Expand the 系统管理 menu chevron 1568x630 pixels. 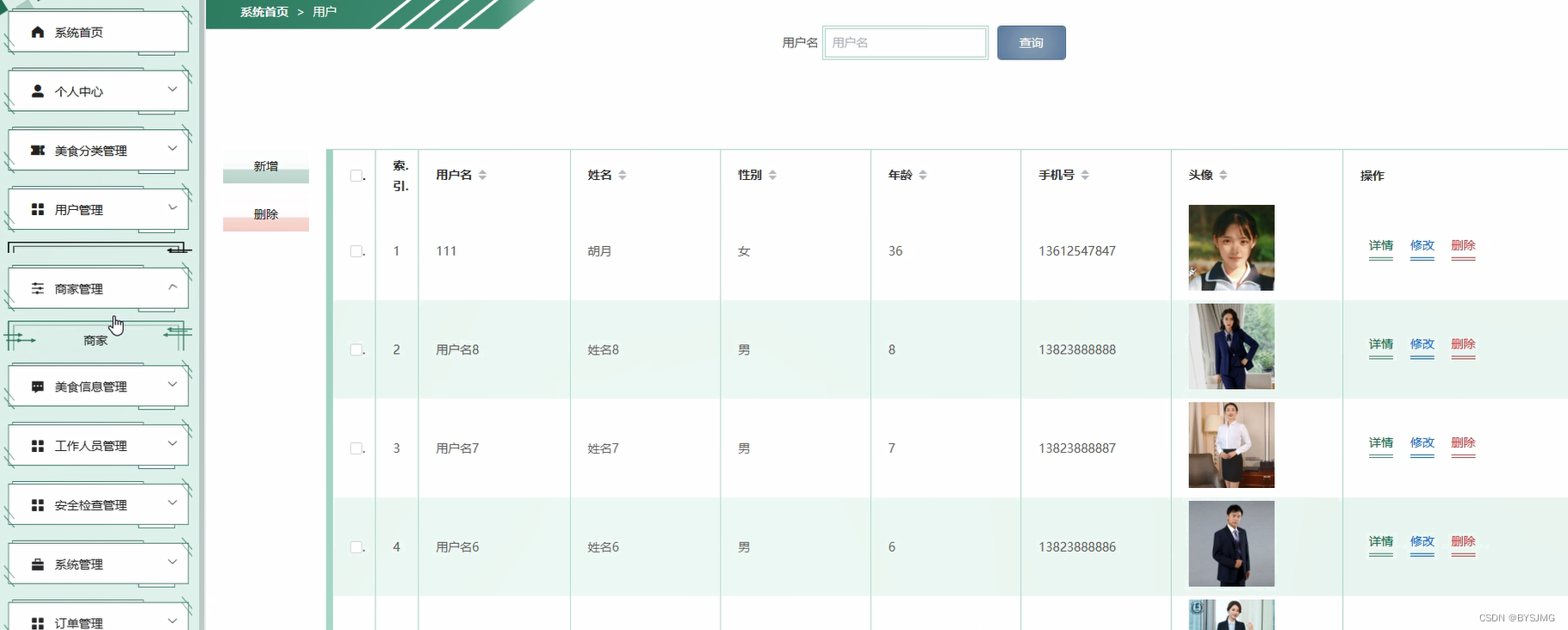click(x=172, y=562)
